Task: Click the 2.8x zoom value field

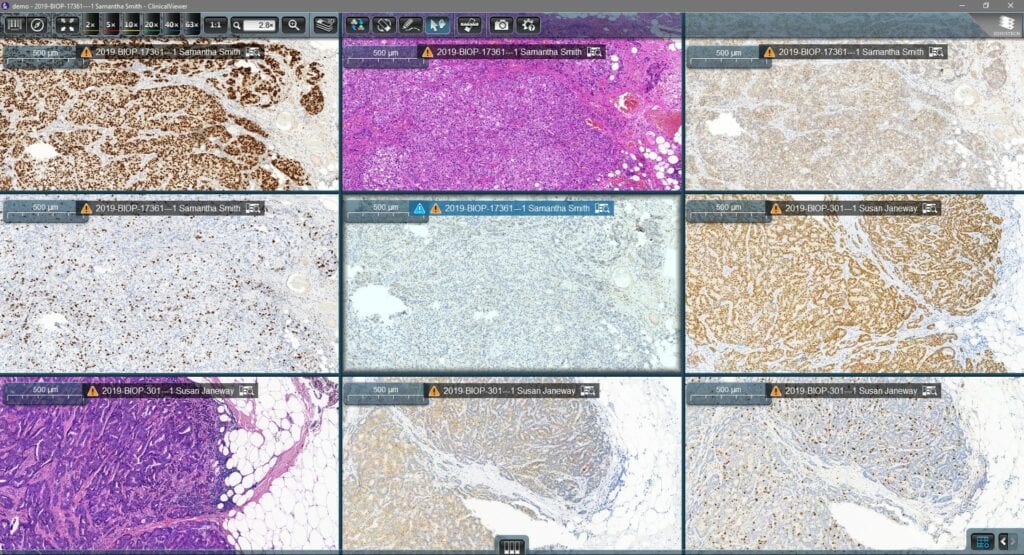Action: (261, 25)
